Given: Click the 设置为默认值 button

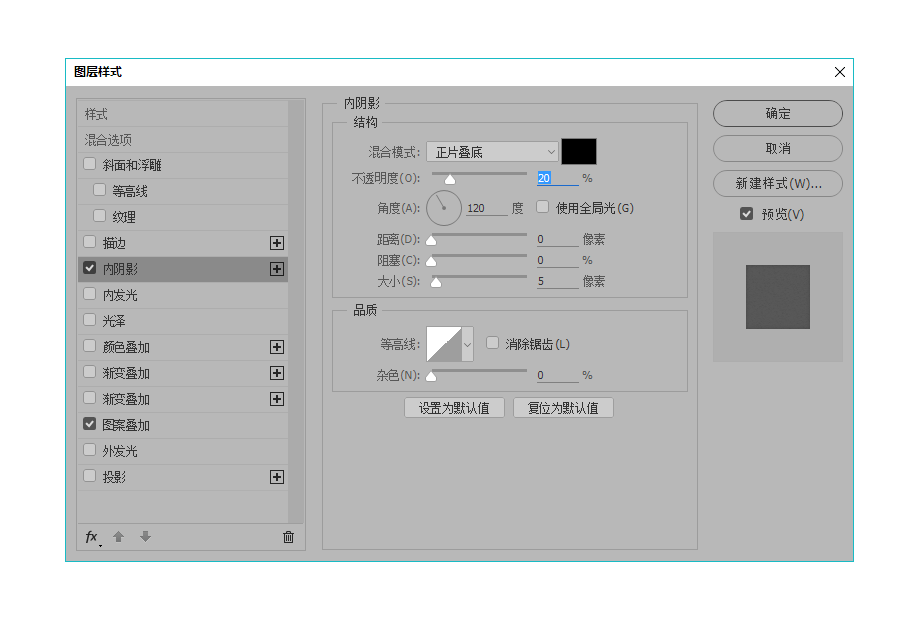Looking at the screenshot, I should 454,408.
